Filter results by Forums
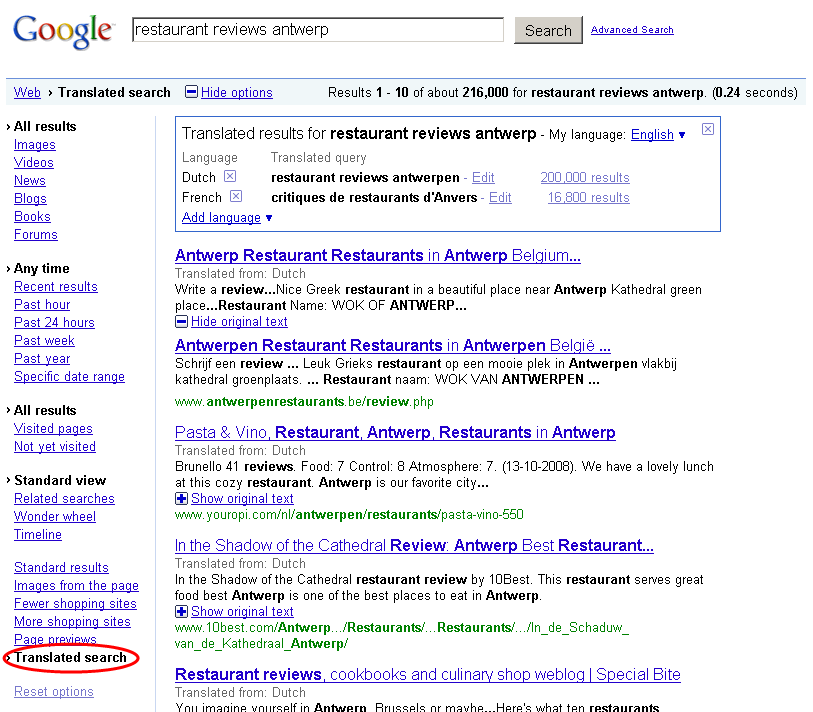The image size is (813, 712). pyautogui.click(x=36, y=234)
